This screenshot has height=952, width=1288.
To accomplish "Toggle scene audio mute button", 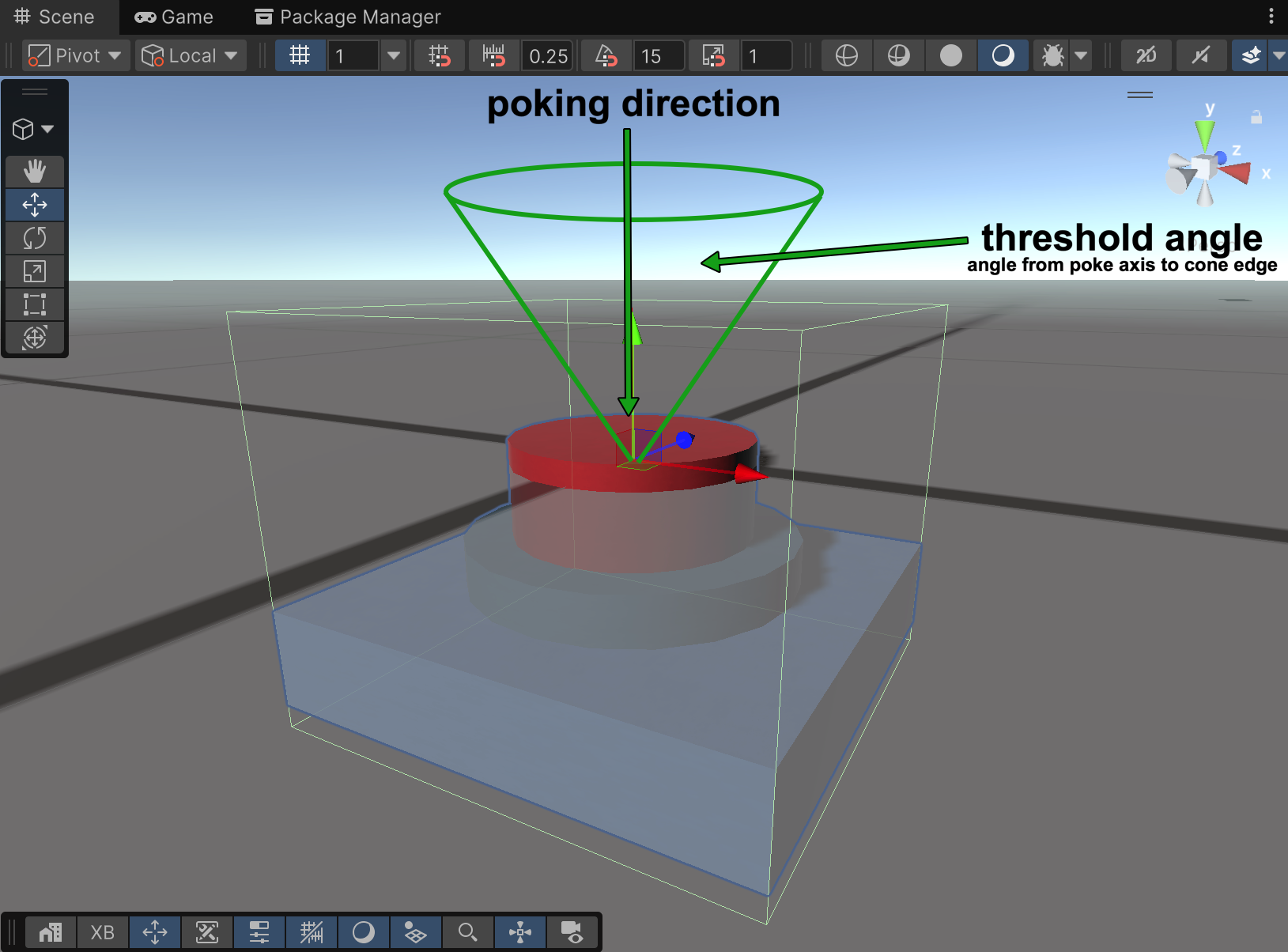I will 1201,55.
